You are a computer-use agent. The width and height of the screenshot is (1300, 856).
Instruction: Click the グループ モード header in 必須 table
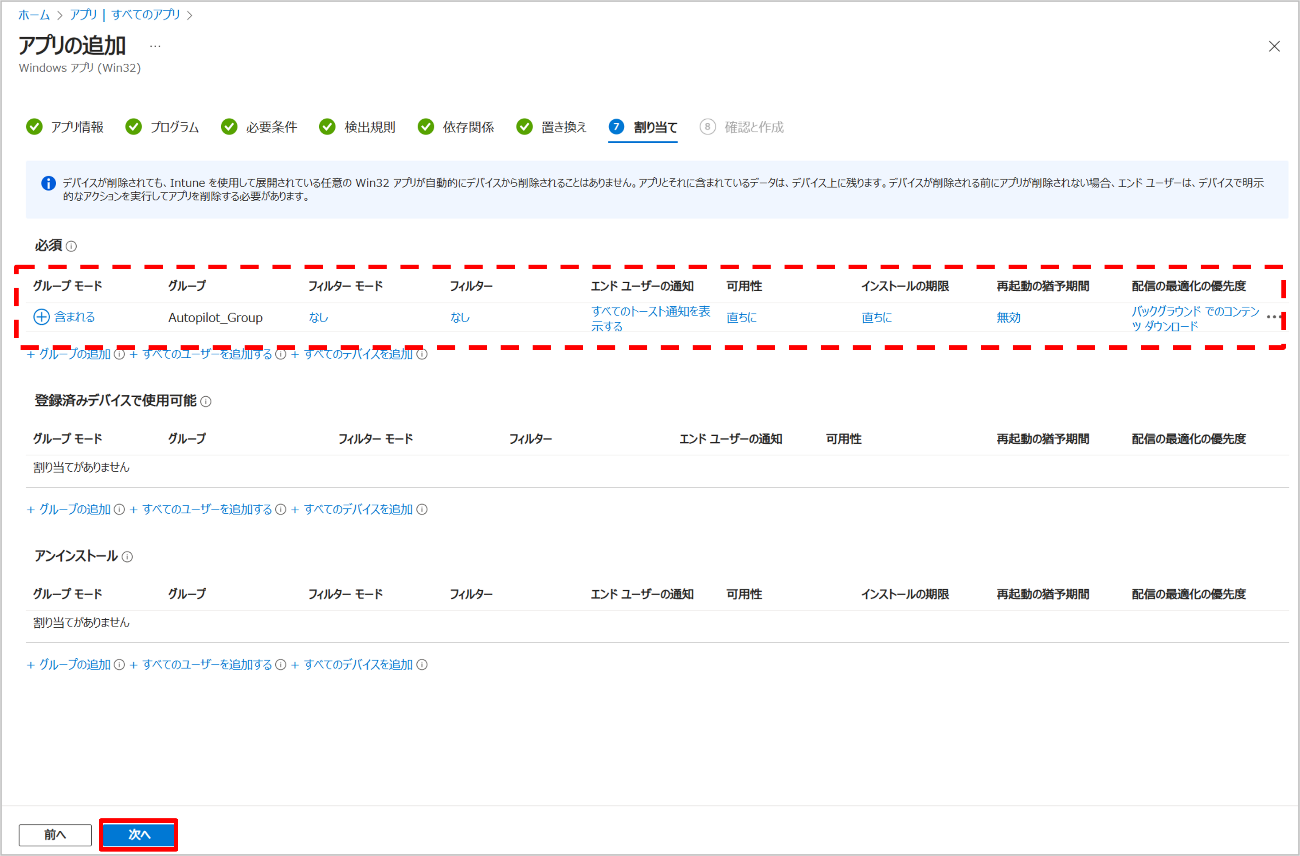coord(68,286)
